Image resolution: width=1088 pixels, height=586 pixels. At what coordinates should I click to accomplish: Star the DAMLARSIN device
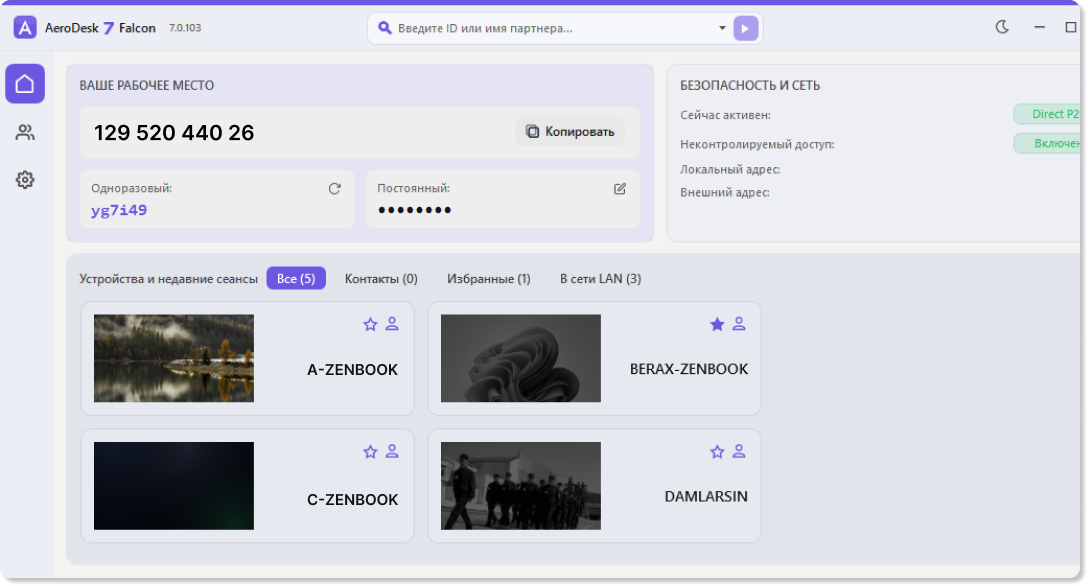(717, 452)
